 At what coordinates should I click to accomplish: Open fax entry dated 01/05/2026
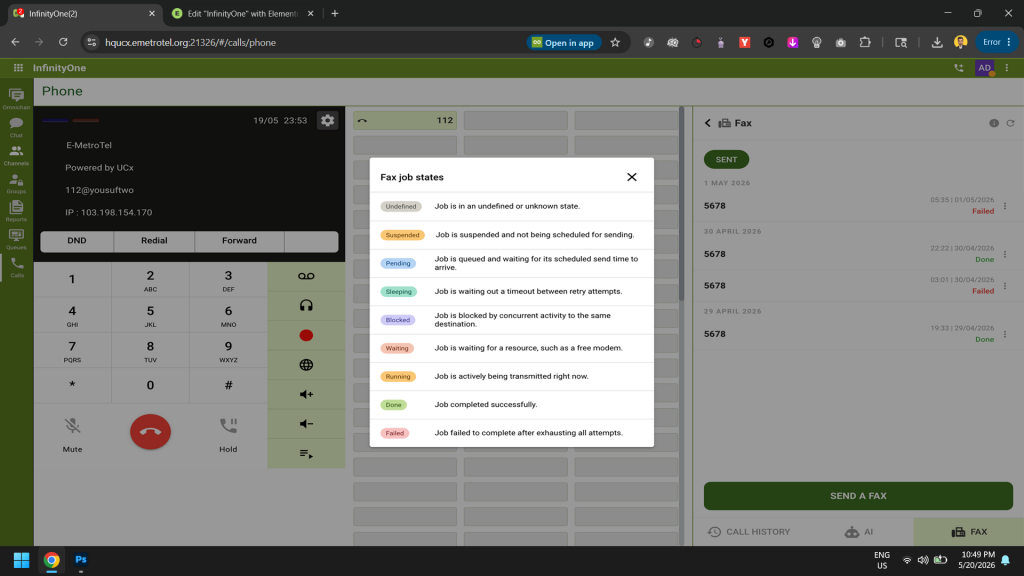point(857,206)
